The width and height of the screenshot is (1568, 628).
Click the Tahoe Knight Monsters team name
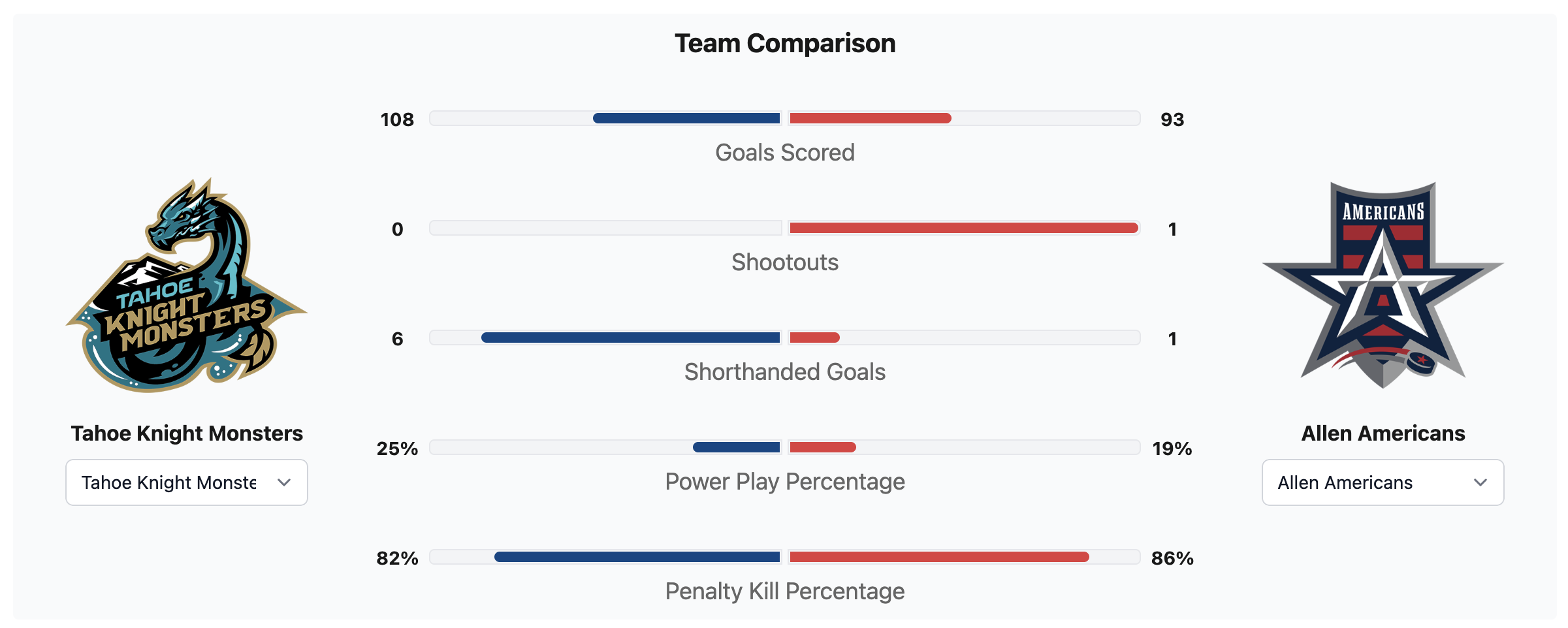pyautogui.click(x=187, y=433)
